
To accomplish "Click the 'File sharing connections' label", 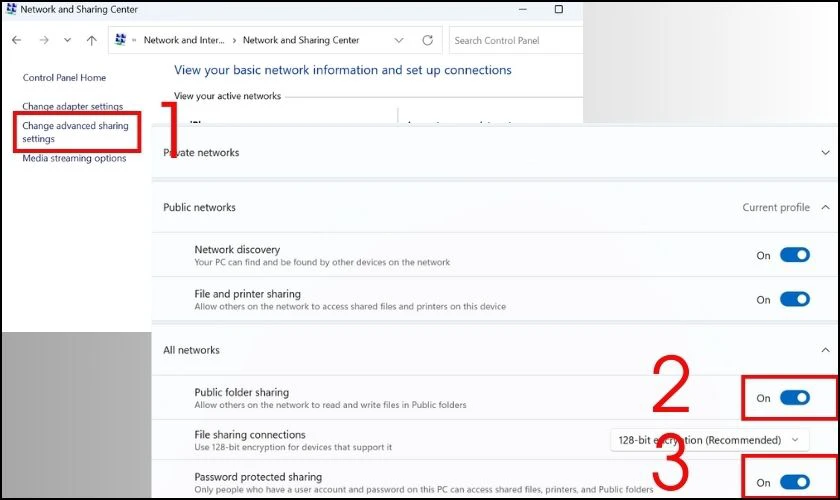I will click(250, 435).
